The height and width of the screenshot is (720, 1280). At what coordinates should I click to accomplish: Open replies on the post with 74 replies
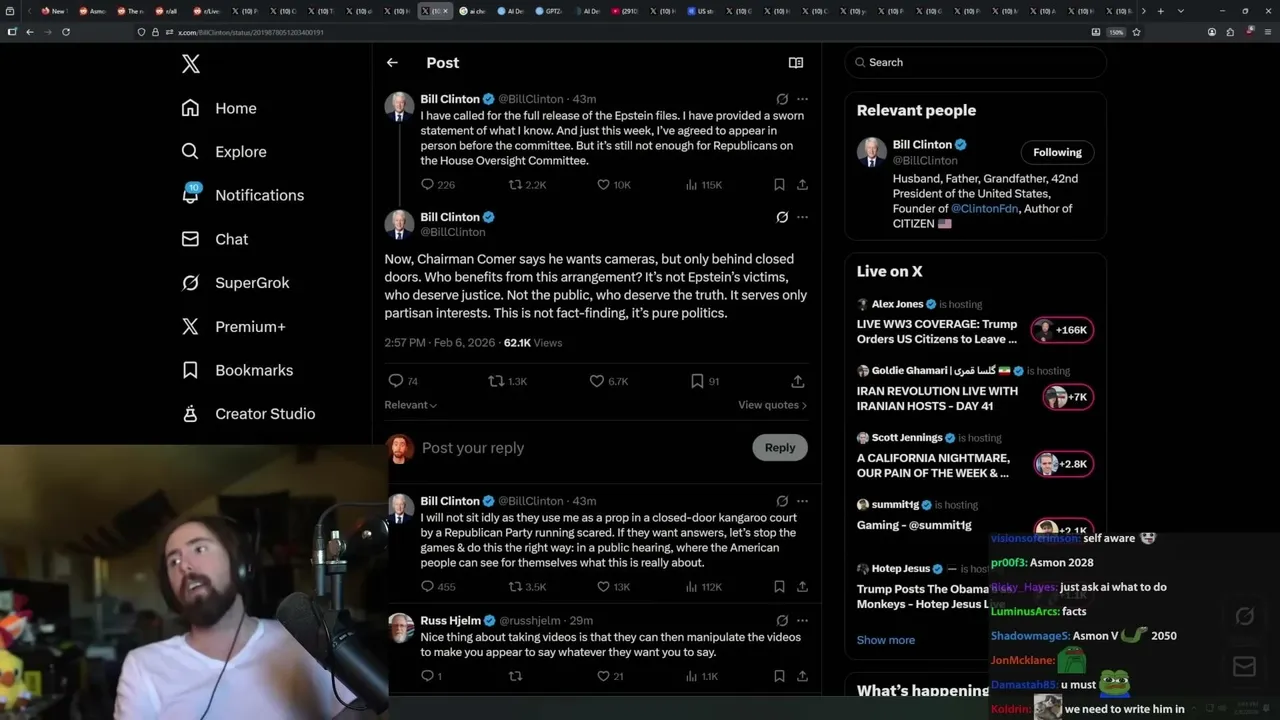pos(402,381)
